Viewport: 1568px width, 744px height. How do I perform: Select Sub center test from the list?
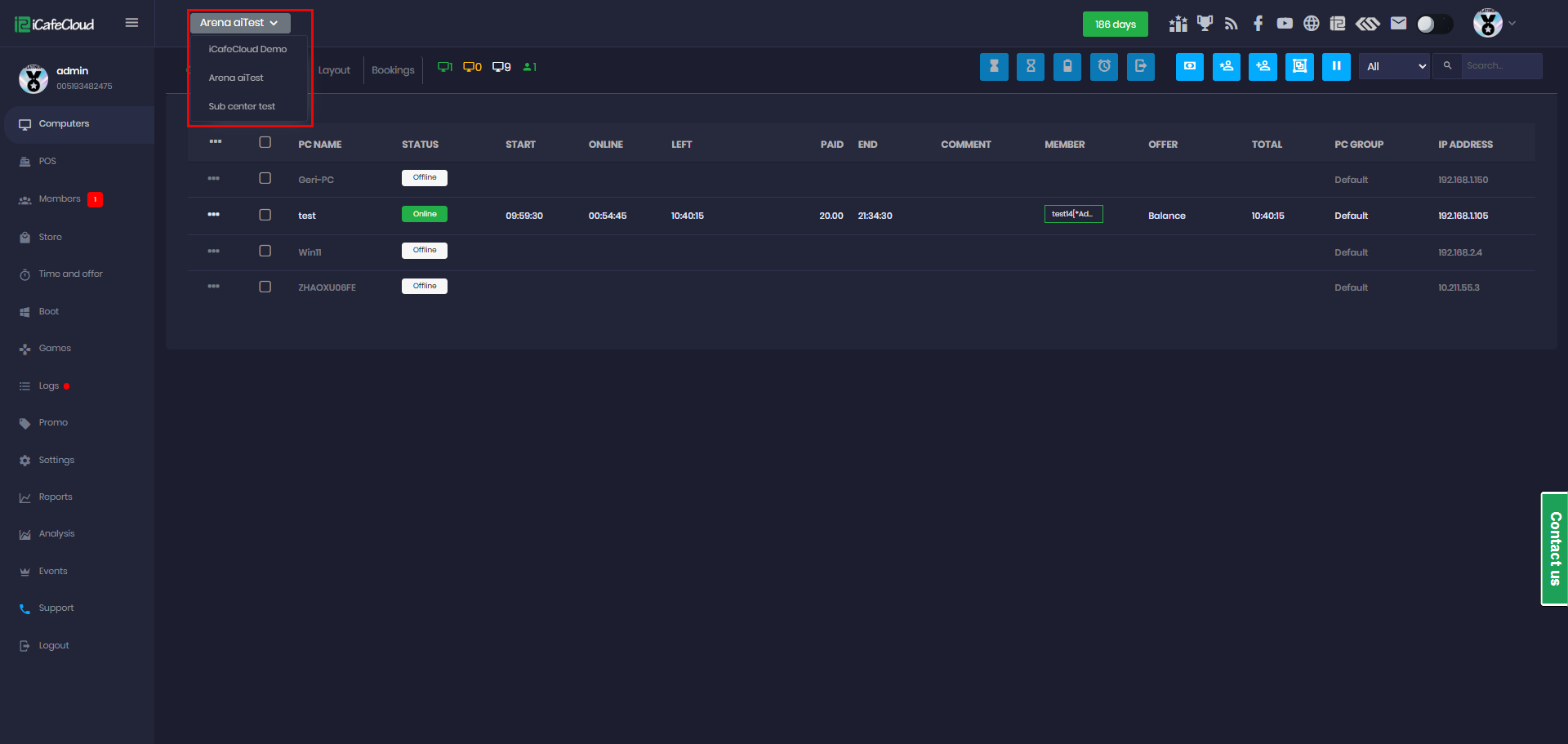coord(242,106)
